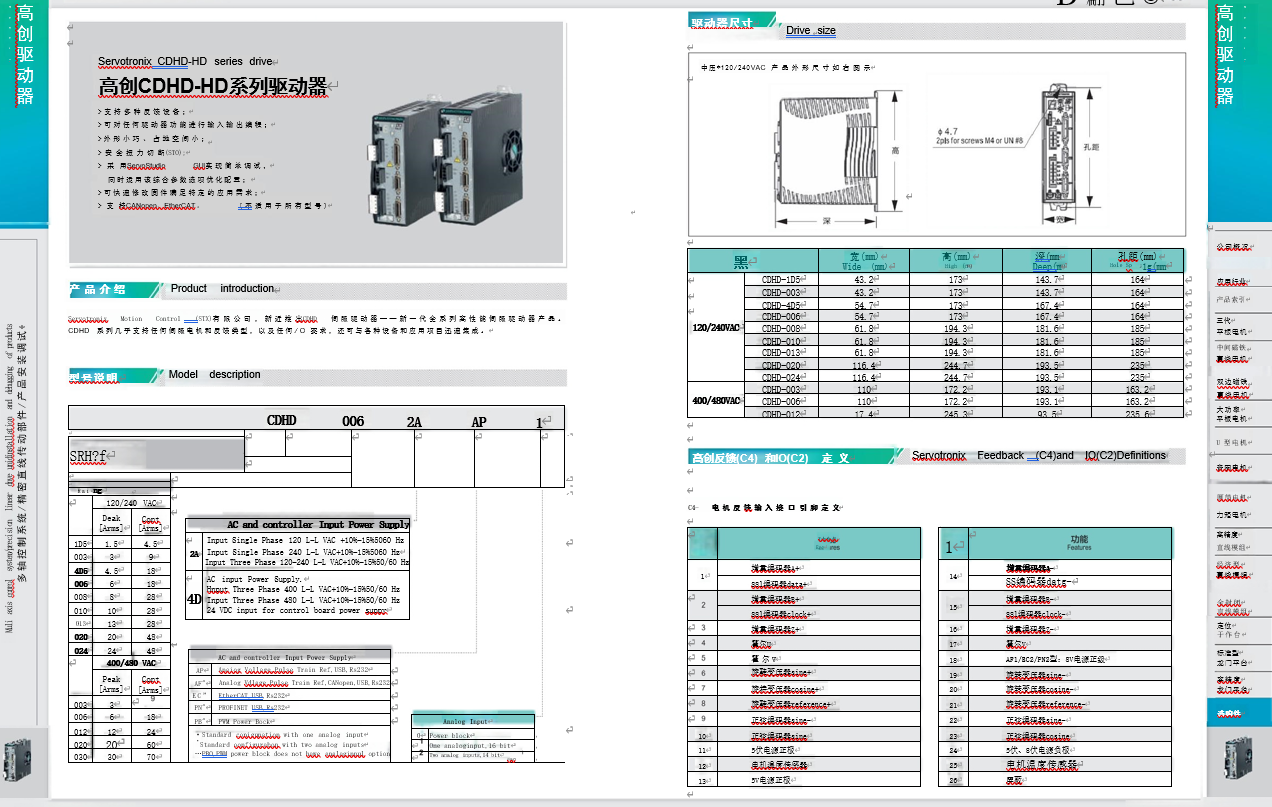
Task: Click "Servotronix Feedback (C4) and IO(C2) Definitions" heading
Action: click(x=1039, y=456)
